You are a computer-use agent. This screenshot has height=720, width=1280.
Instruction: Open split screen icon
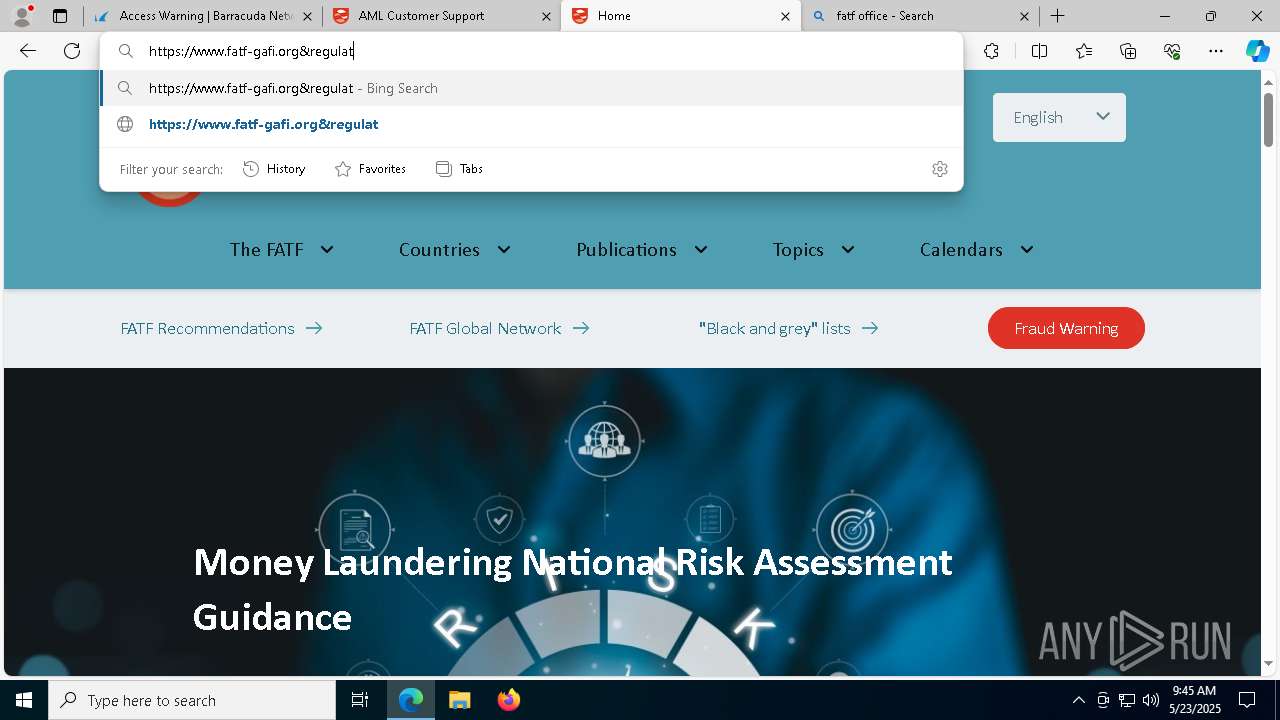tap(1039, 51)
